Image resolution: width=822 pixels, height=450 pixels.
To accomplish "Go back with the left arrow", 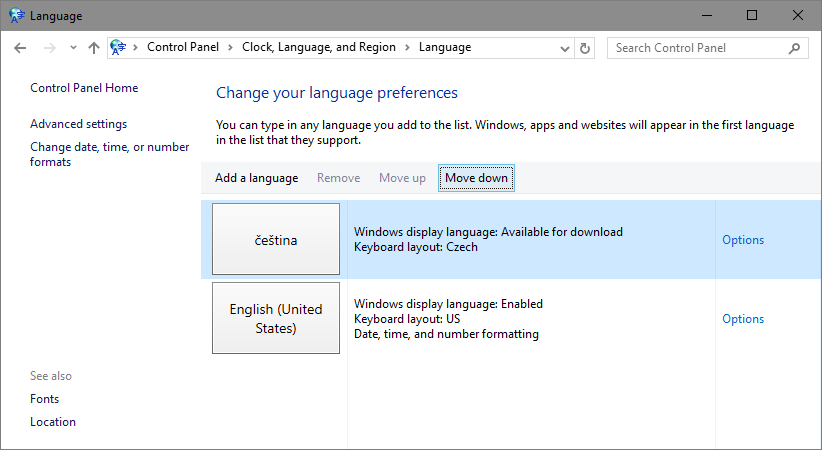I will point(20,48).
